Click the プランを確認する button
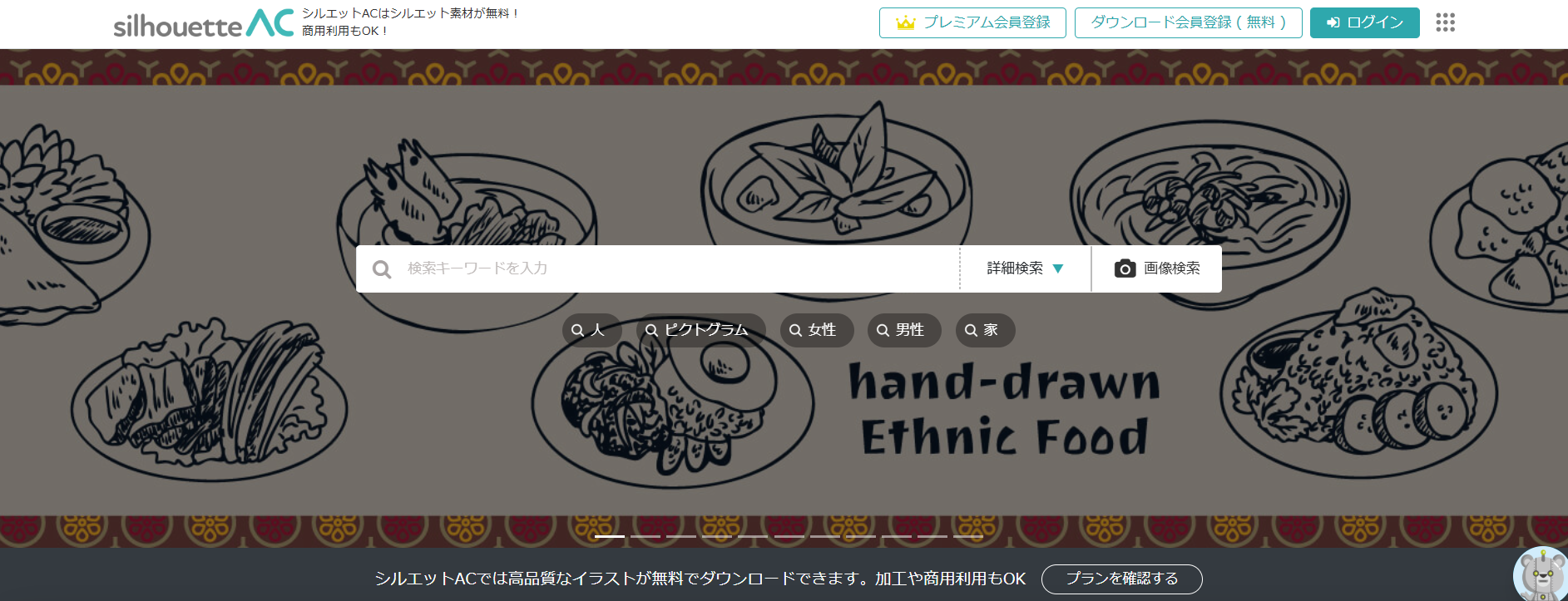The image size is (1568, 601). pos(1121,579)
